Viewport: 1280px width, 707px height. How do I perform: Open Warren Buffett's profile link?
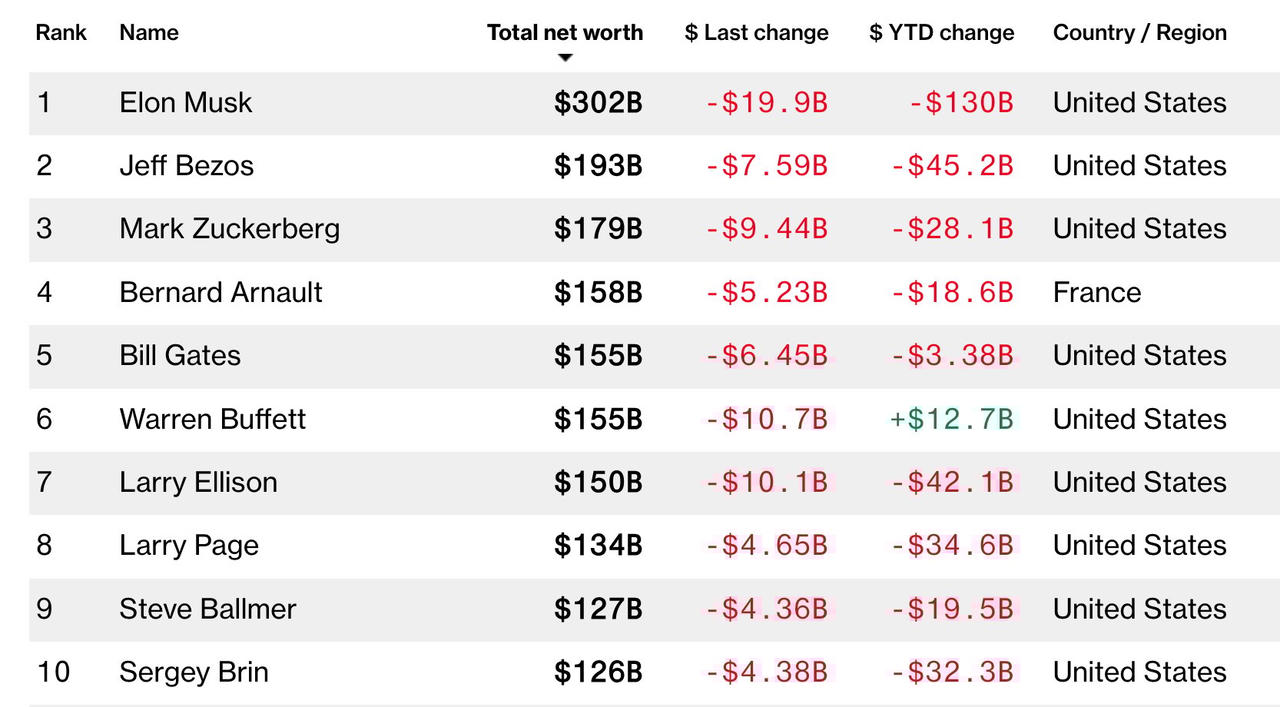[212, 419]
